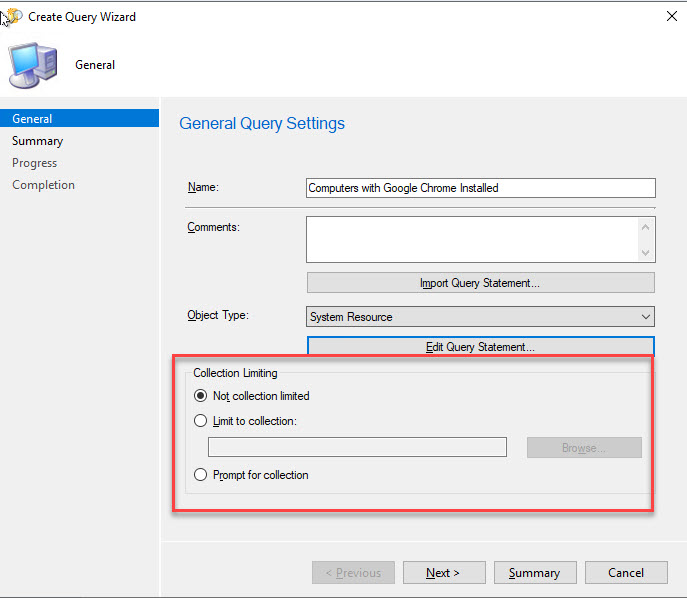Viewport: 687px width, 598px height.
Task: Click into the Name text field
Action: [480, 188]
